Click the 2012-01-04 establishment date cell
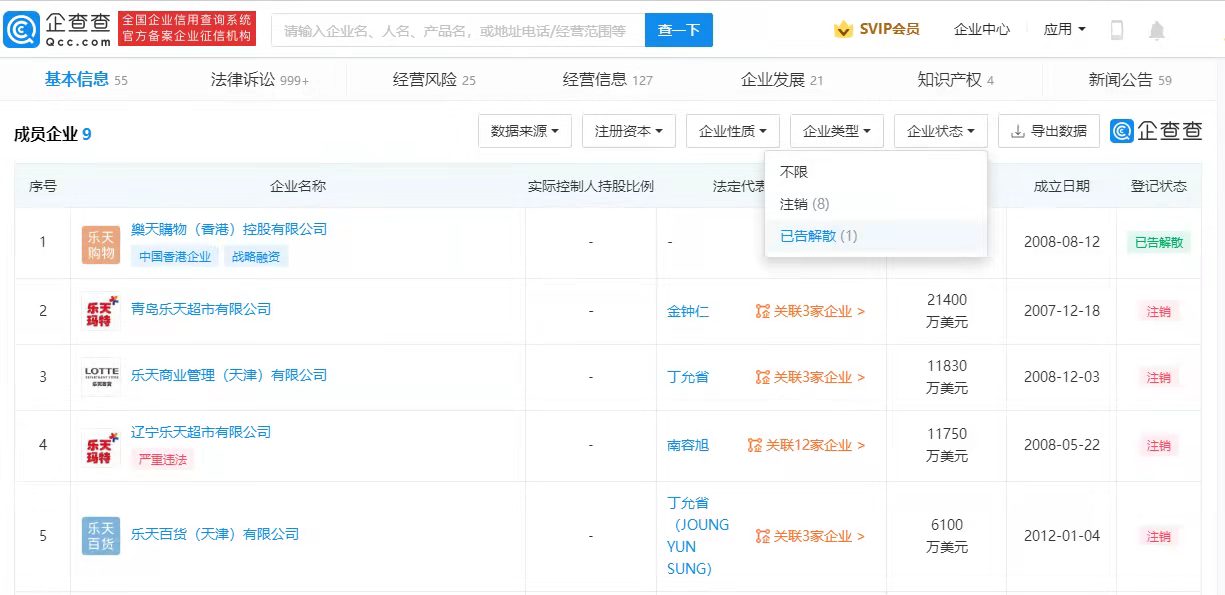 coord(1062,536)
